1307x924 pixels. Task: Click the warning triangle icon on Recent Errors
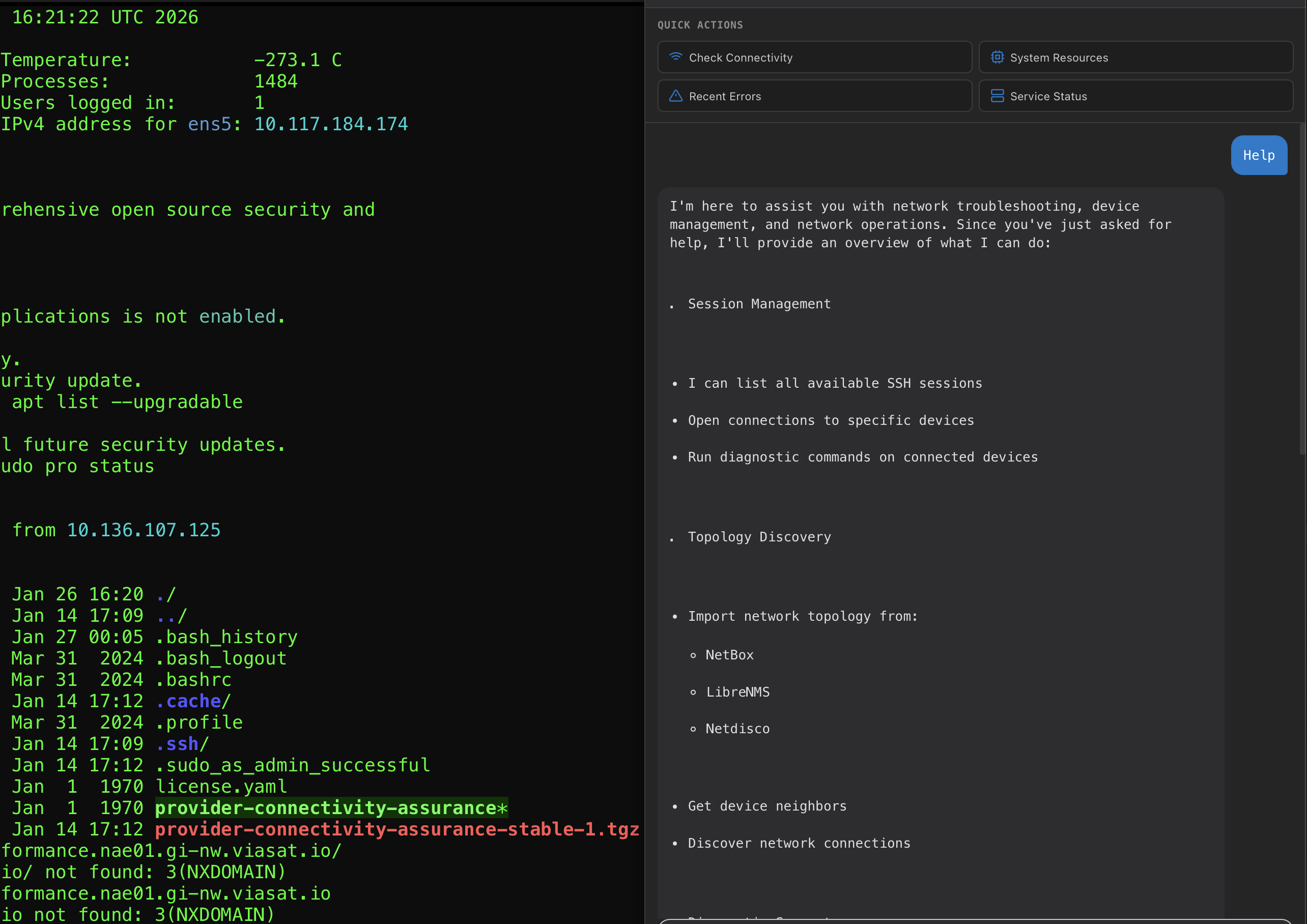676,96
